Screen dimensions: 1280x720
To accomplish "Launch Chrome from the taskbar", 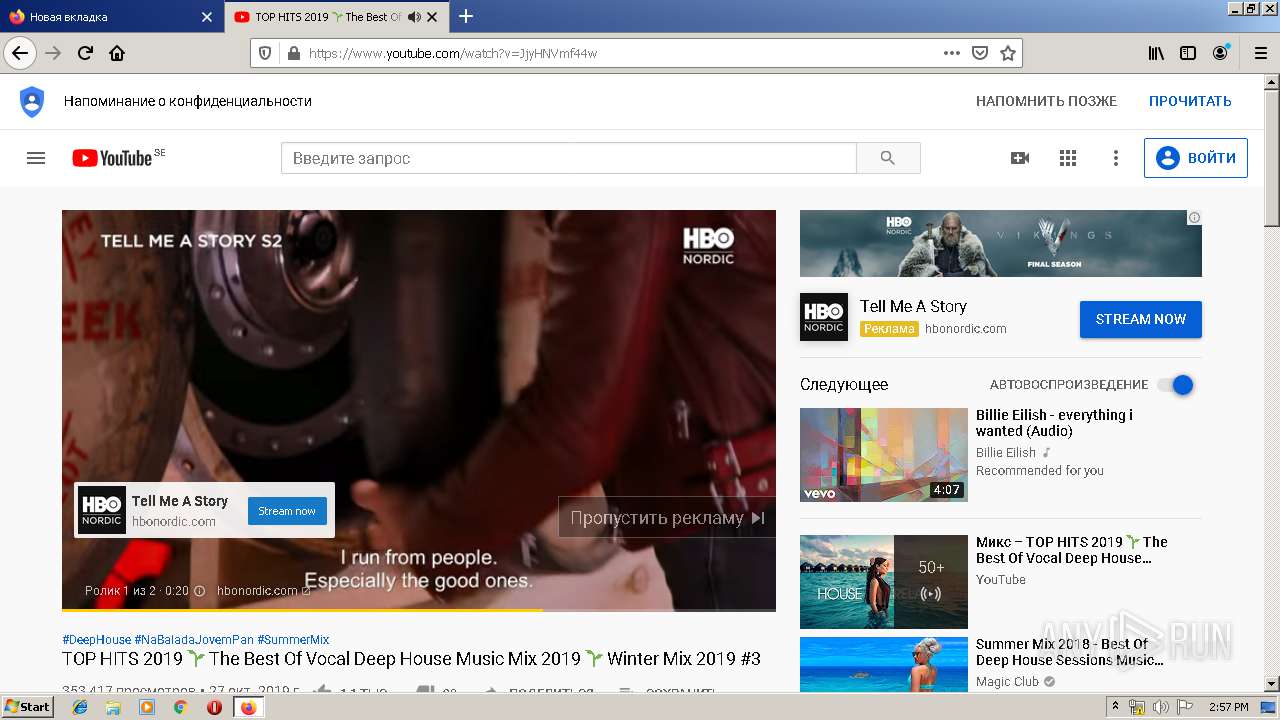I will [x=180, y=707].
